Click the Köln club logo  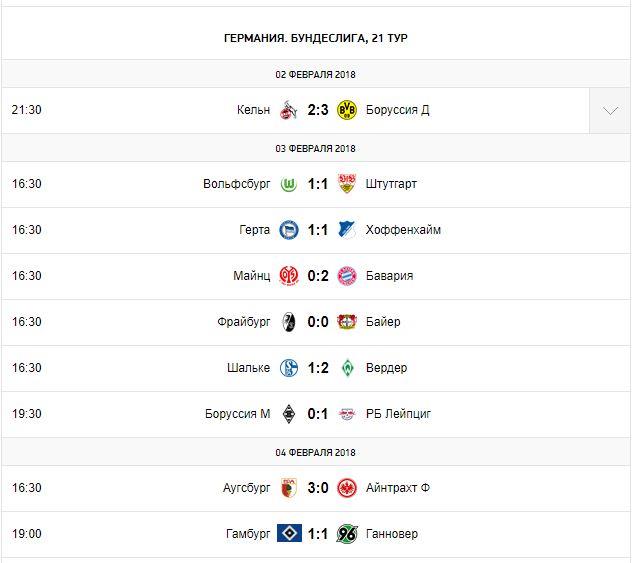[x=289, y=109]
